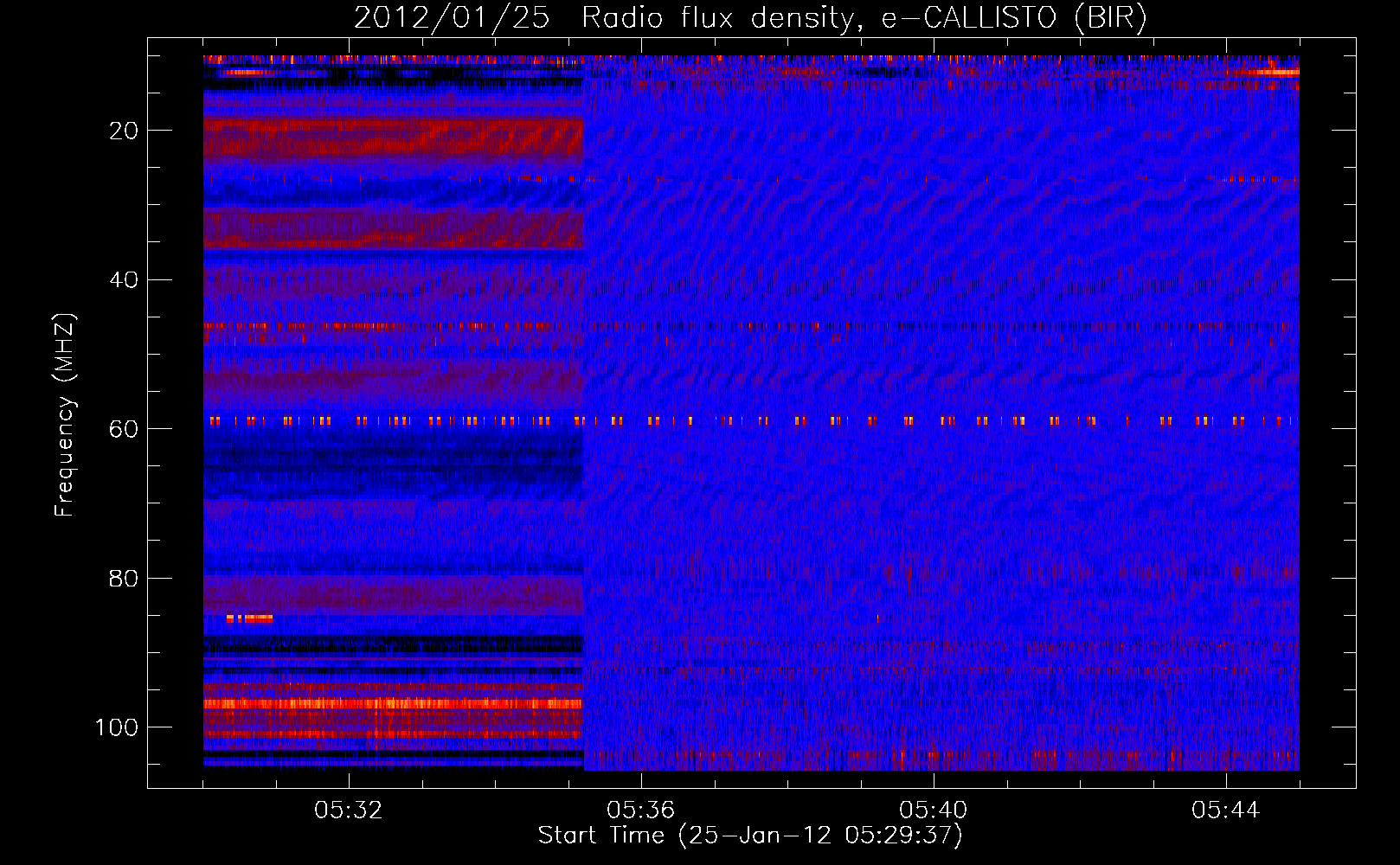Click the 05:36 time tick label
Viewport: 1400px width, 865px height.
click(640, 811)
